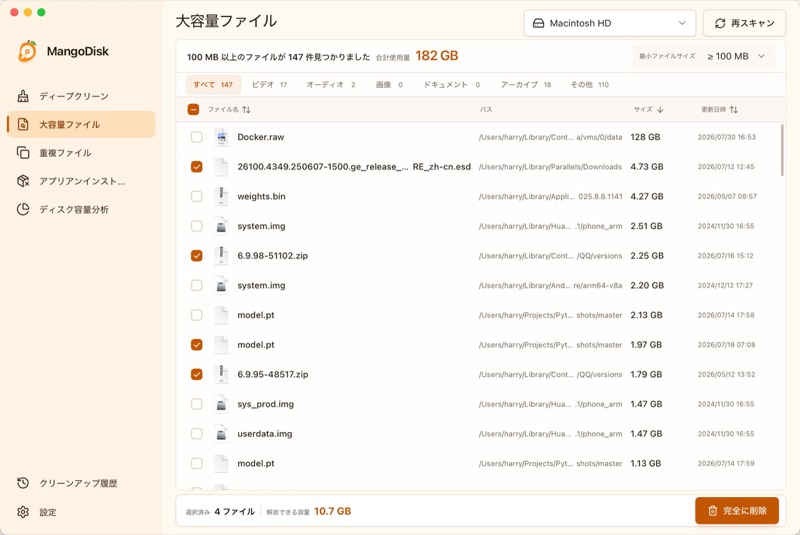Sort by ファイル名 column arrows

[246, 110]
